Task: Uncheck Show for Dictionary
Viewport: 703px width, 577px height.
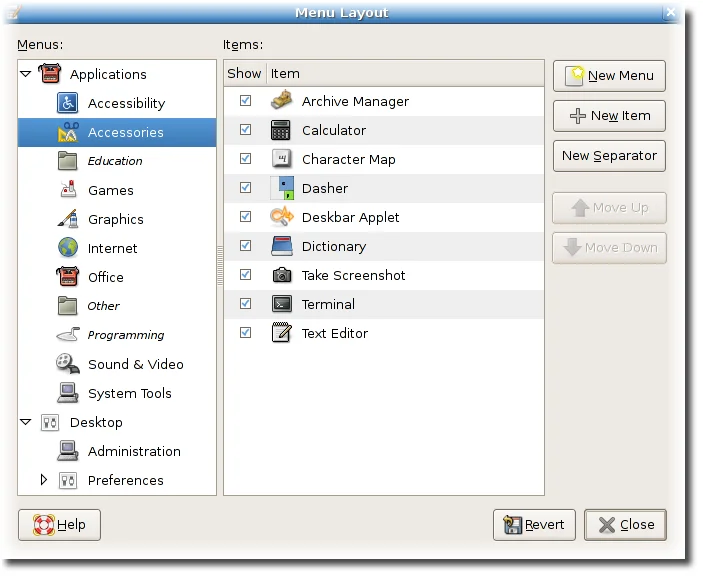Action: (245, 246)
